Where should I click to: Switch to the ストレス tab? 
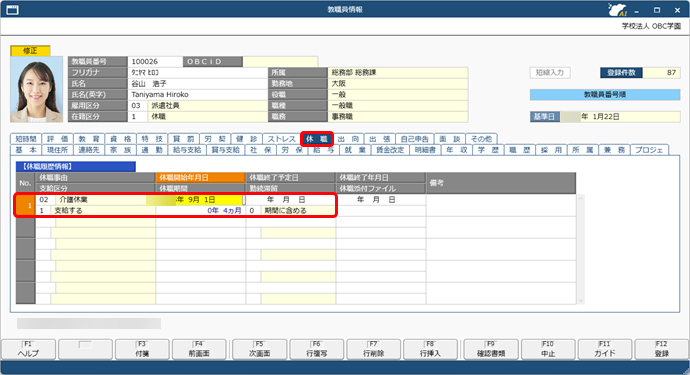(282, 139)
